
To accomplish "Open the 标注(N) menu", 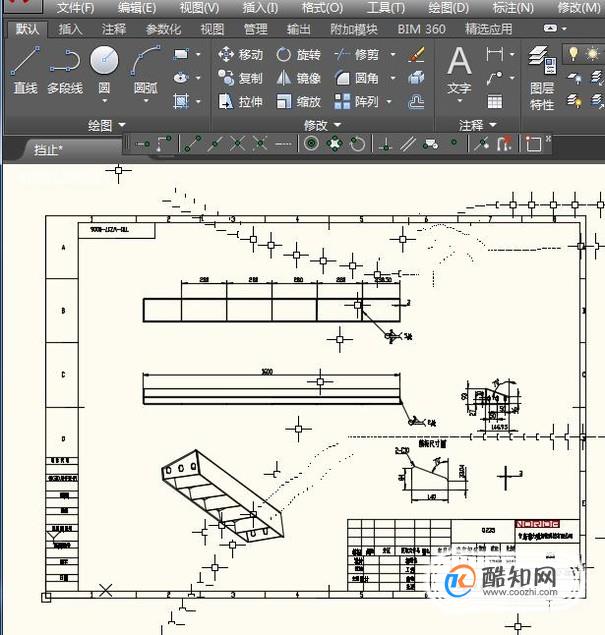I will 513,8.
